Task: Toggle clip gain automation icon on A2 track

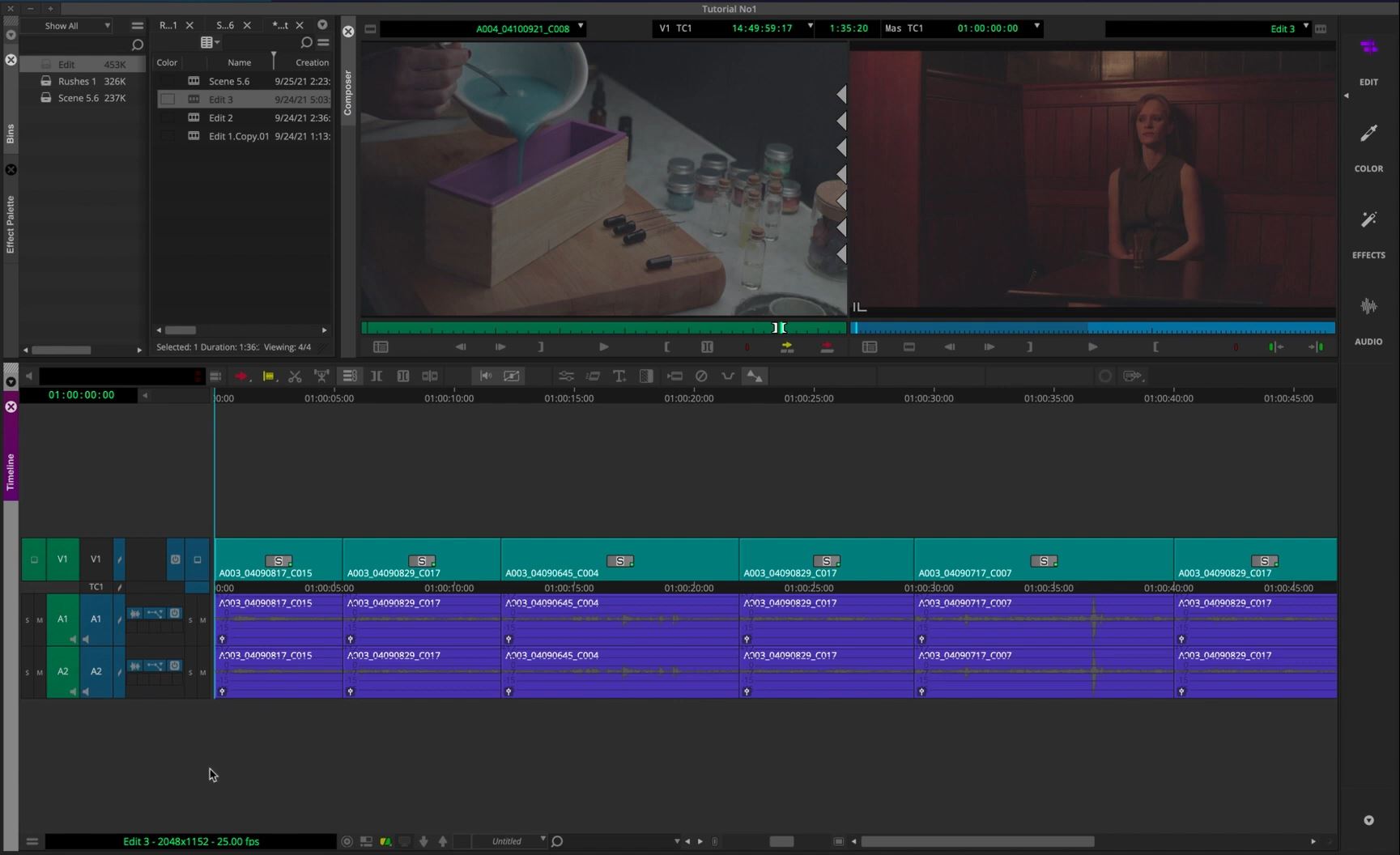Action: [155, 666]
